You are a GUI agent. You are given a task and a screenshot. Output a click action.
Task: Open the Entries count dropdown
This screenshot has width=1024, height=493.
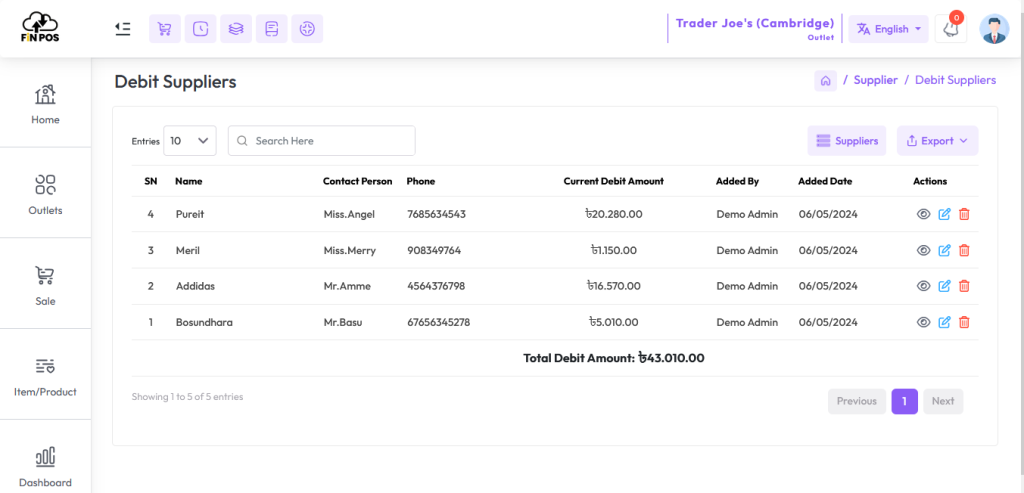click(x=189, y=140)
